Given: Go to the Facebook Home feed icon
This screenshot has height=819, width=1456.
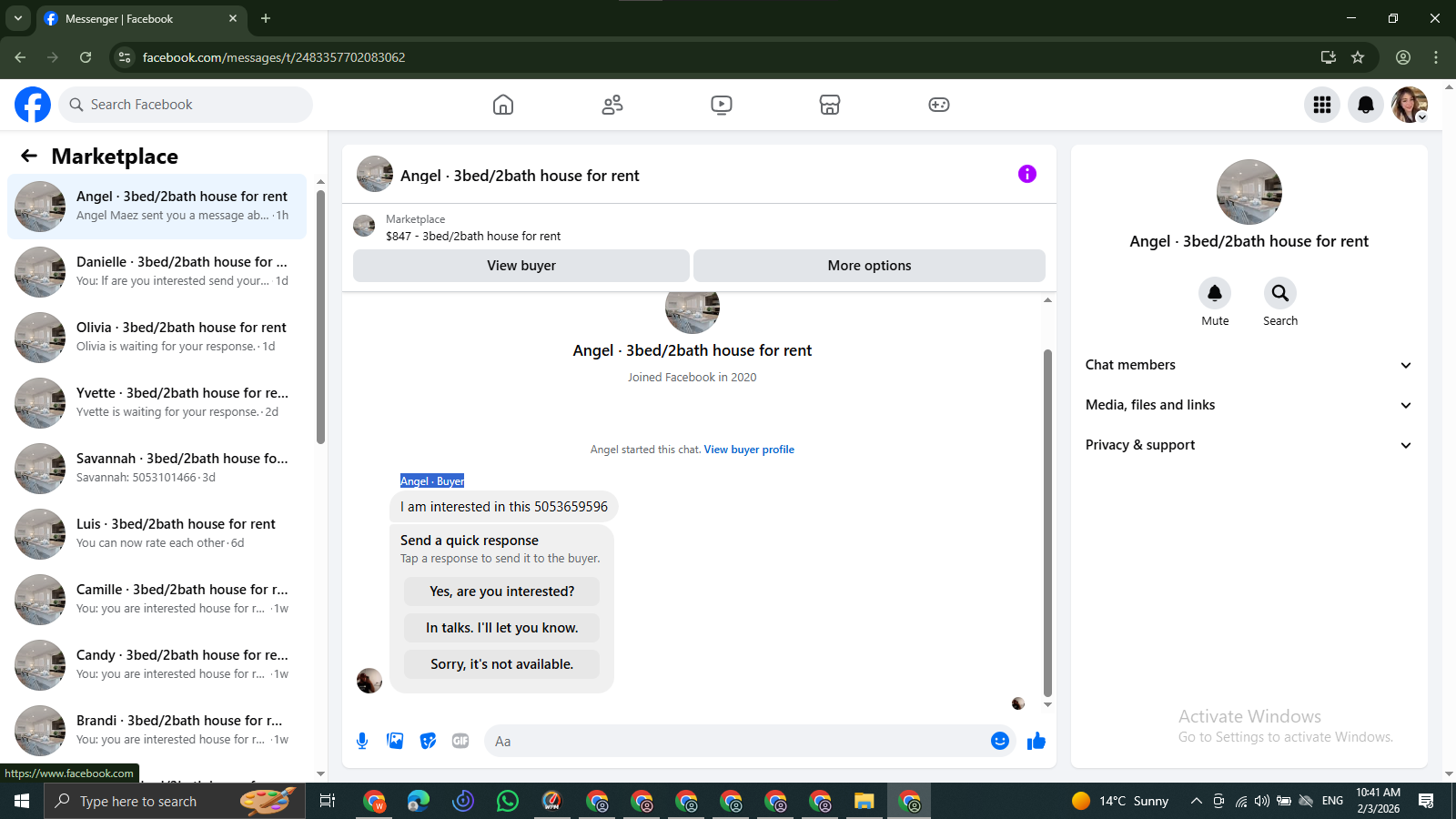Looking at the screenshot, I should (x=503, y=105).
